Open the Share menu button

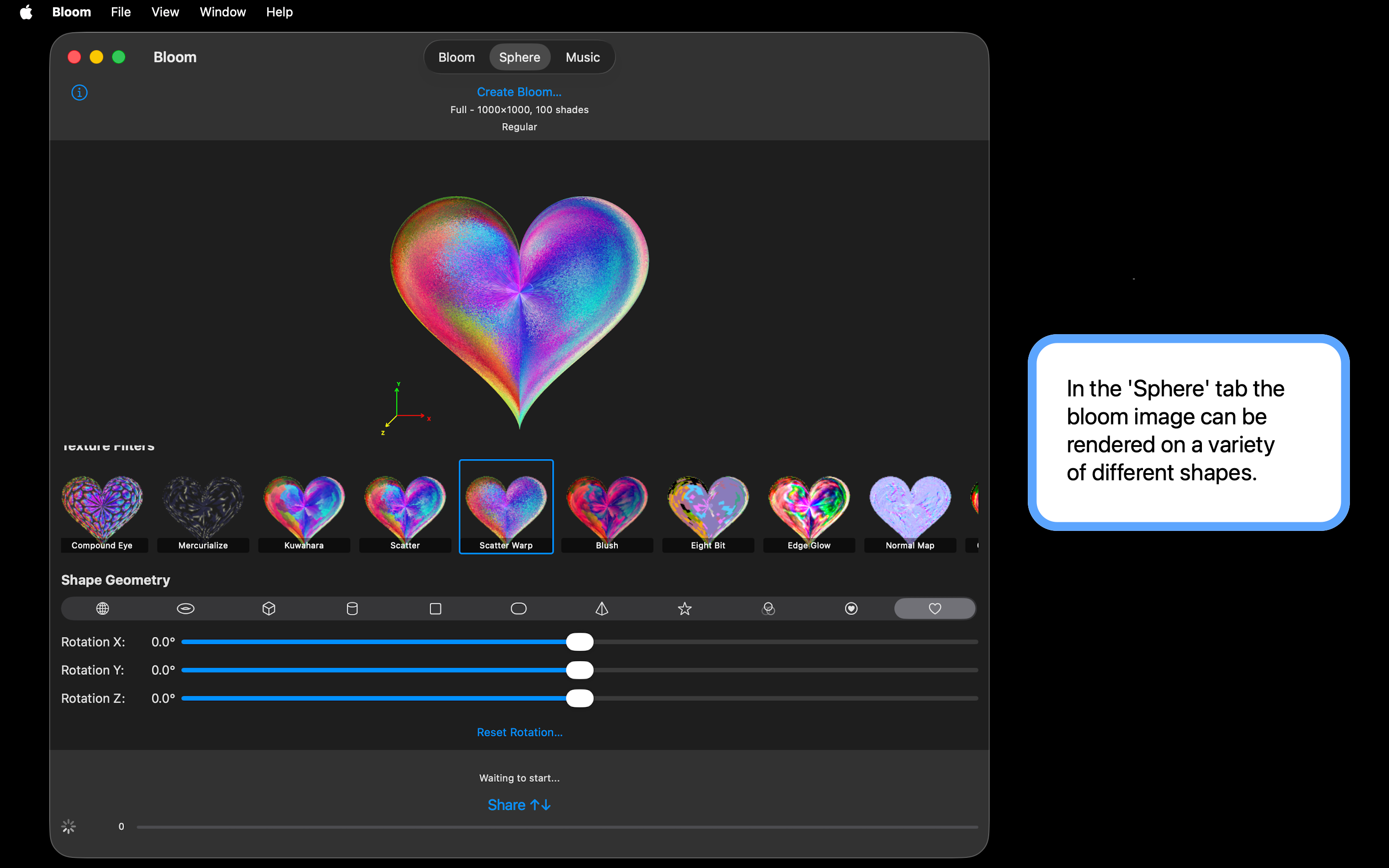(x=519, y=805)
